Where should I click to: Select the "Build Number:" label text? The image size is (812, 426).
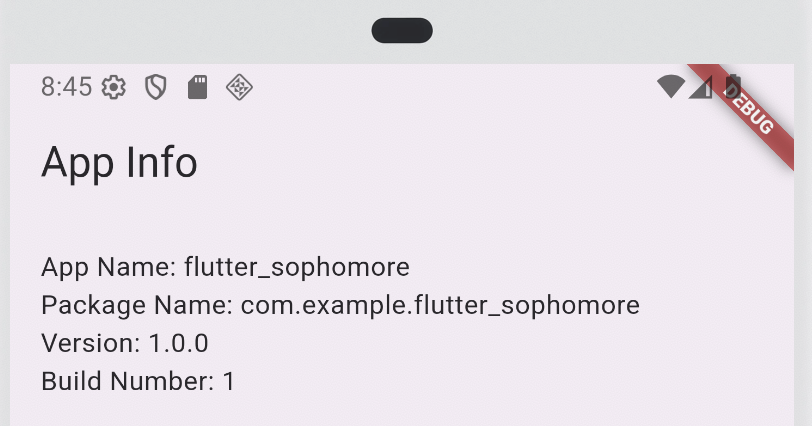coord(127,381)
